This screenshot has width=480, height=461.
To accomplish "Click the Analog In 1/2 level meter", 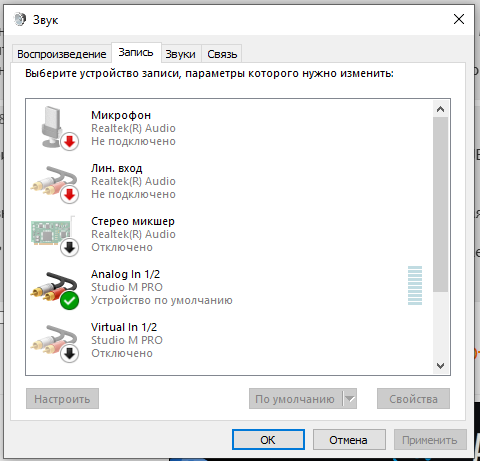I will tap(415, 286).
